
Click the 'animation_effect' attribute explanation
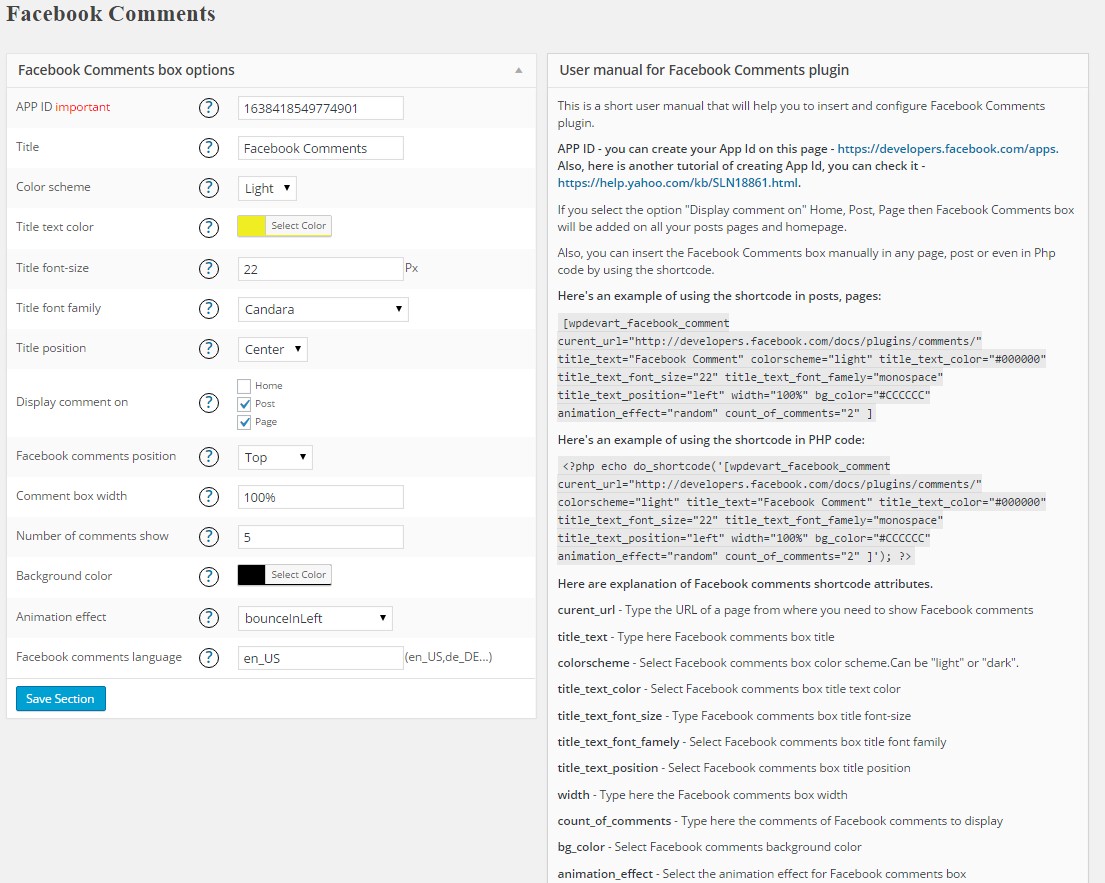pos(762,874)
